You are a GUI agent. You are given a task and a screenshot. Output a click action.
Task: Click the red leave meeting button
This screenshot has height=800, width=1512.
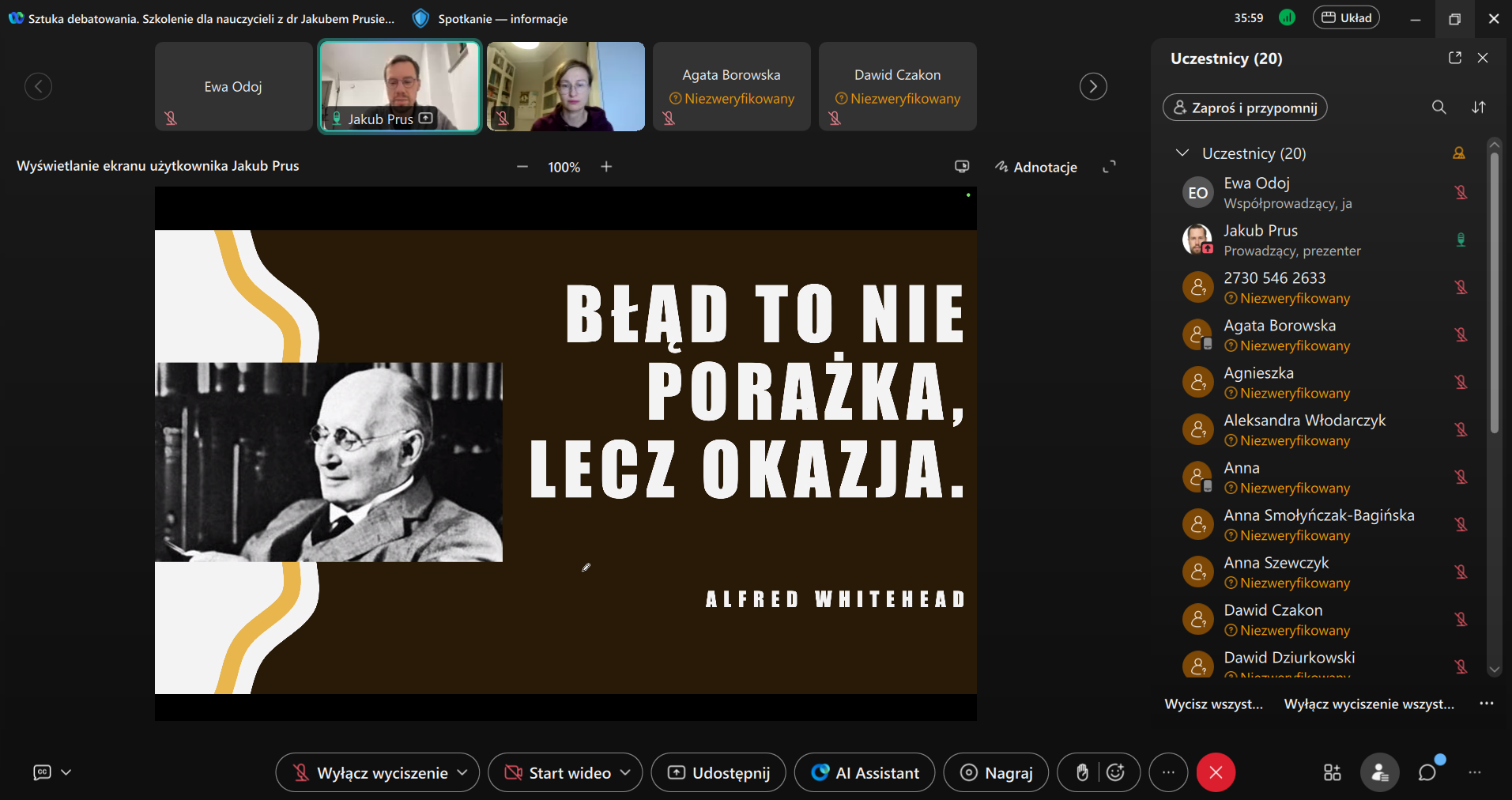tap(1216, 772)
